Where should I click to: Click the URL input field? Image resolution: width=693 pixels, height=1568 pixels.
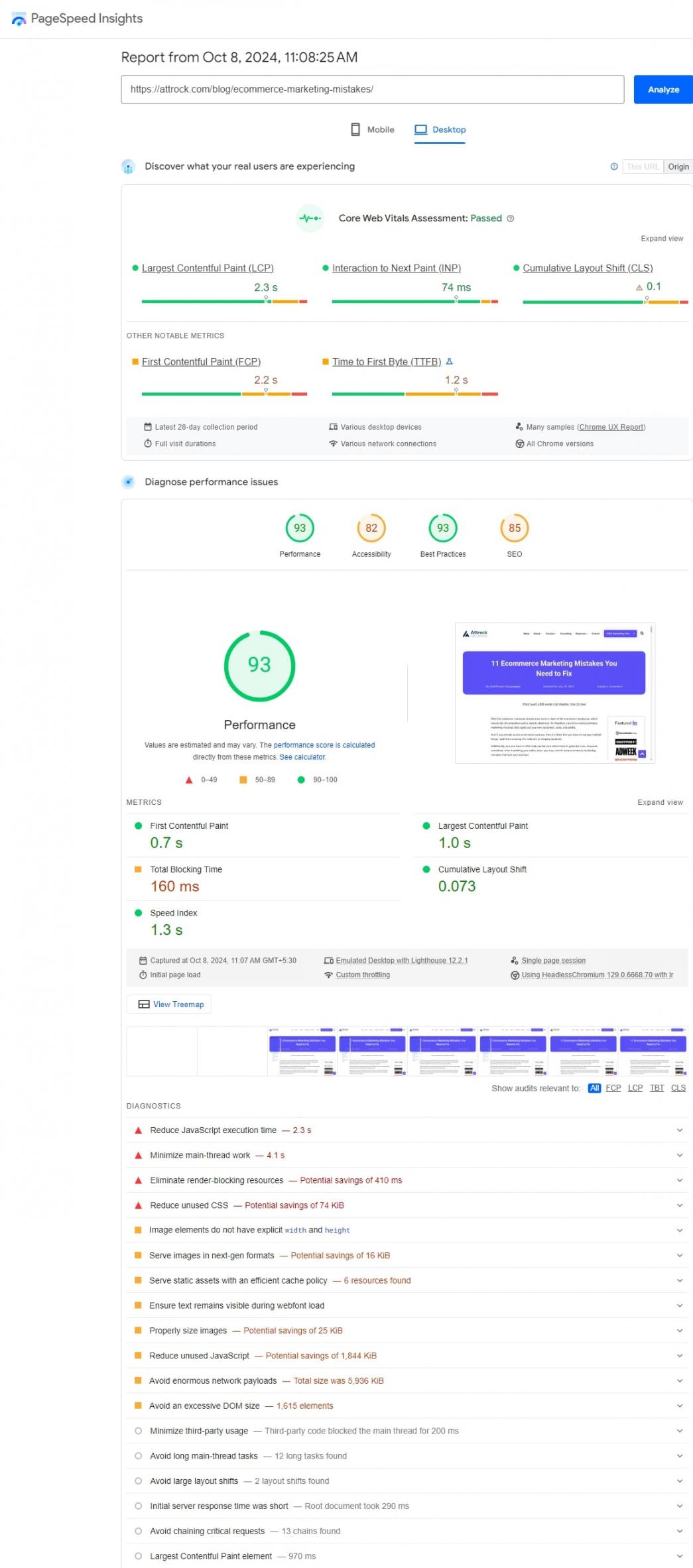coord(372,90)
